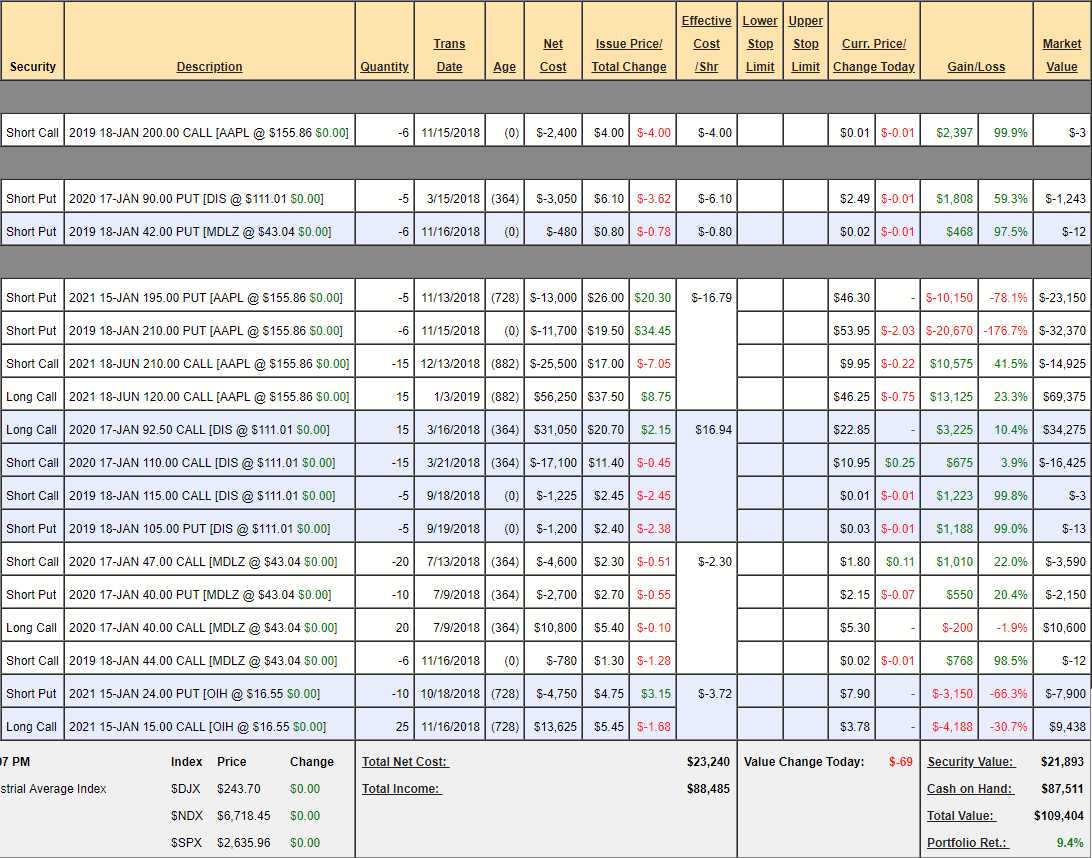Click the $SPX index symbol
Image resolution: width=1092 pixels, height=858 pixels.
[x=186, y=843]
